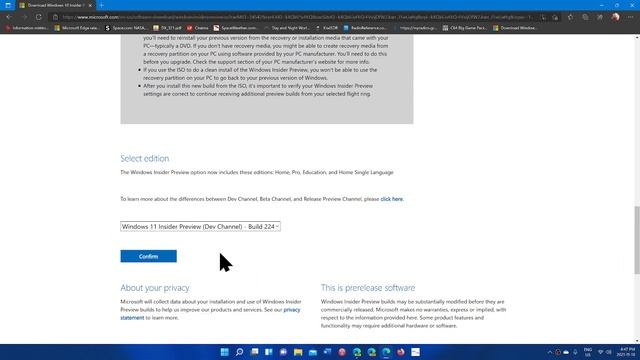Open the Collections icon in Edge toolbar

click(585, 17)
